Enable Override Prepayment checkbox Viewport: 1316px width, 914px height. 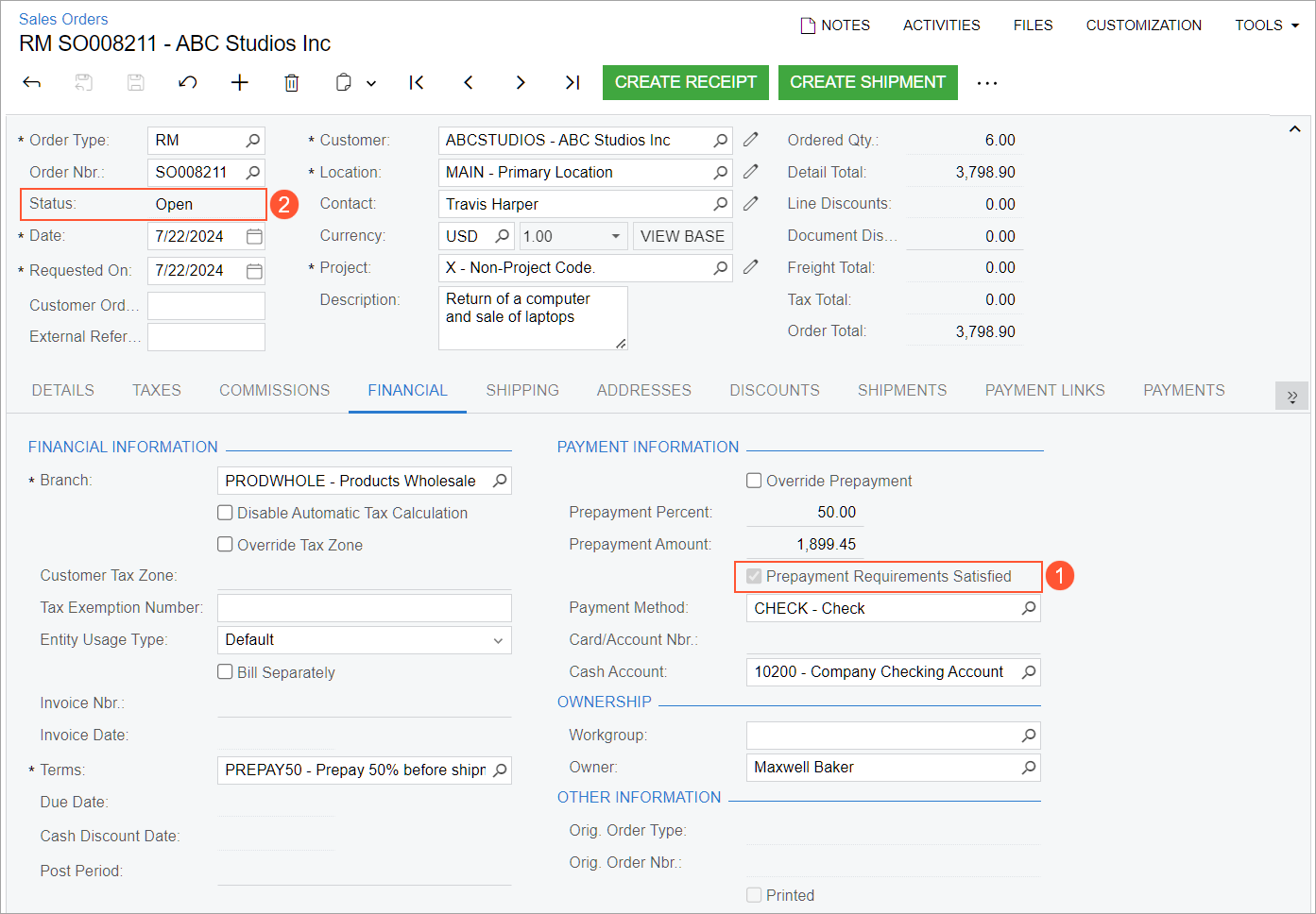tap(754, 481)
